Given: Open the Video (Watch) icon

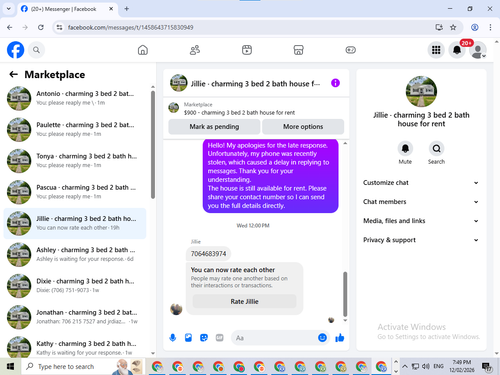Looking at the screenshot, I should tap(247, 50).
